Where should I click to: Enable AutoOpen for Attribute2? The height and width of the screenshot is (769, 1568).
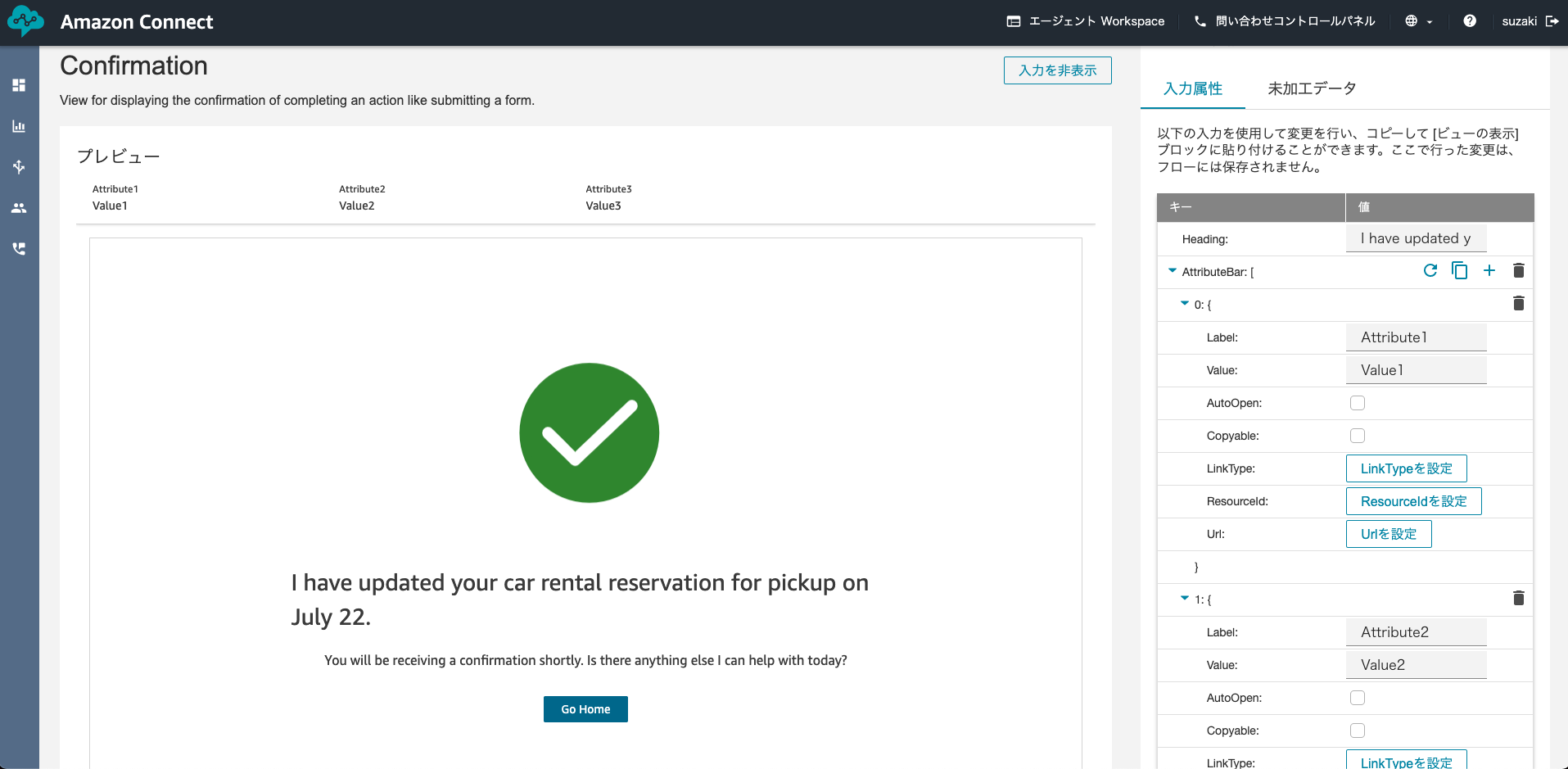click(x=1358, y=698)
